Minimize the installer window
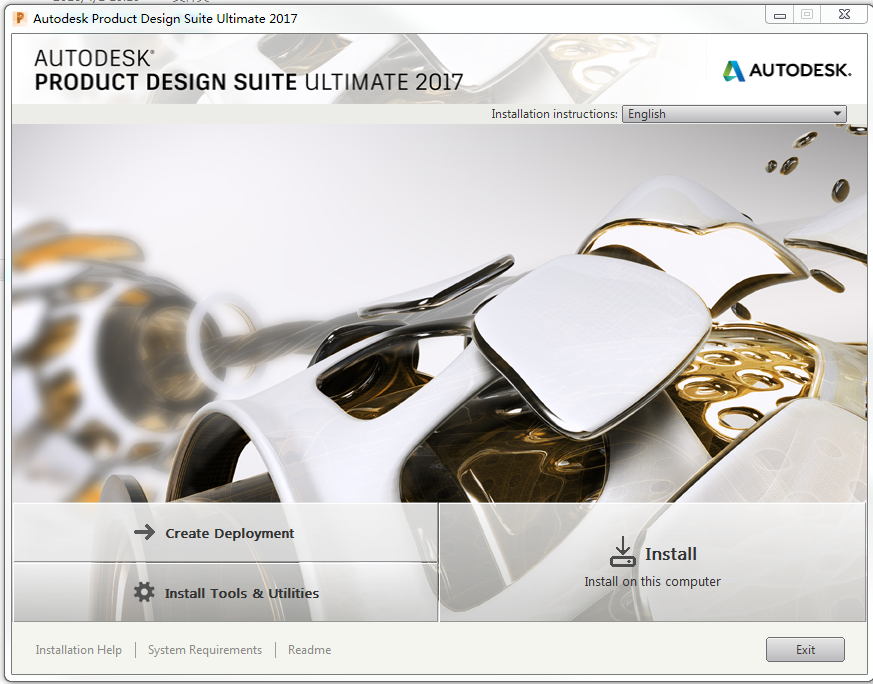873x684 pixels. [x=780, y=15]
